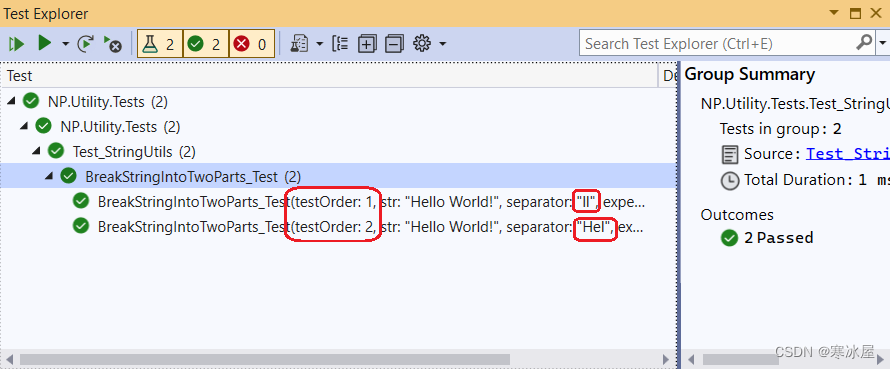Click the test list scrollbar right arrow
Image resolution: width=890 pixels, height=369 pixels.
(666, 359)
